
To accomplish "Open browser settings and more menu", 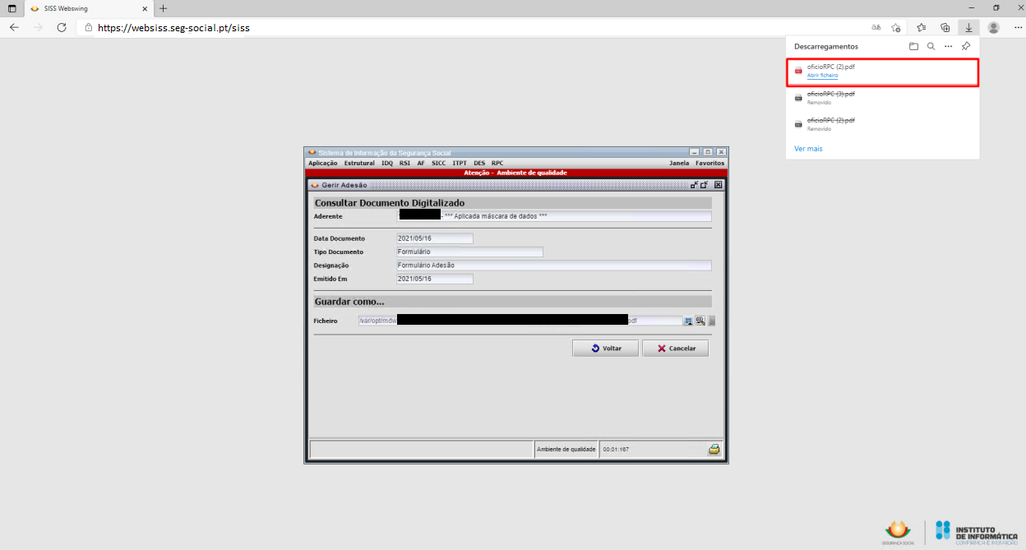I will click(1018, 27).
